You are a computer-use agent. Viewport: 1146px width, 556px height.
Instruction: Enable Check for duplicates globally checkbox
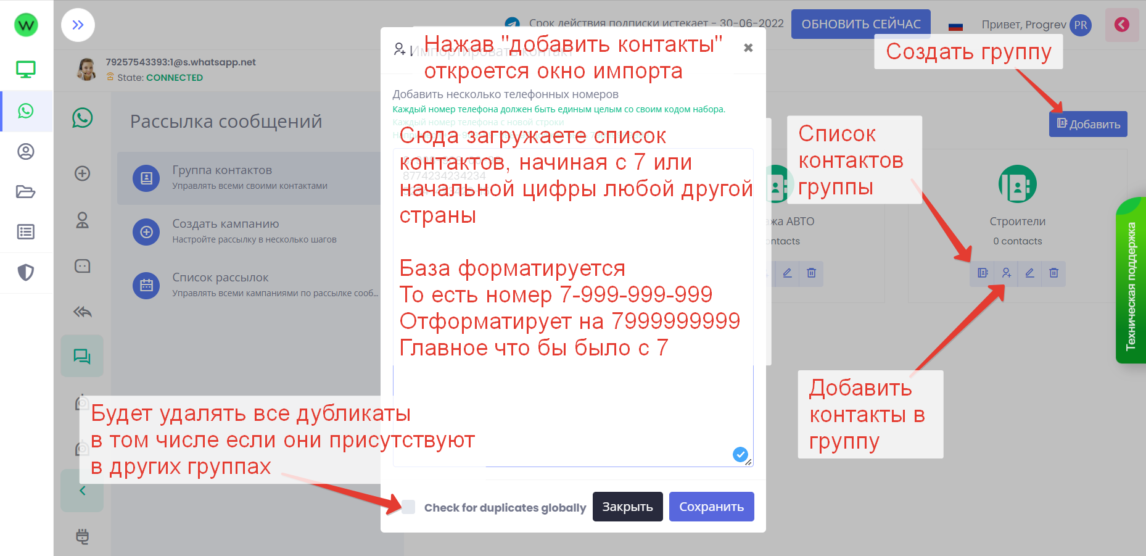[x=408, y=507]
